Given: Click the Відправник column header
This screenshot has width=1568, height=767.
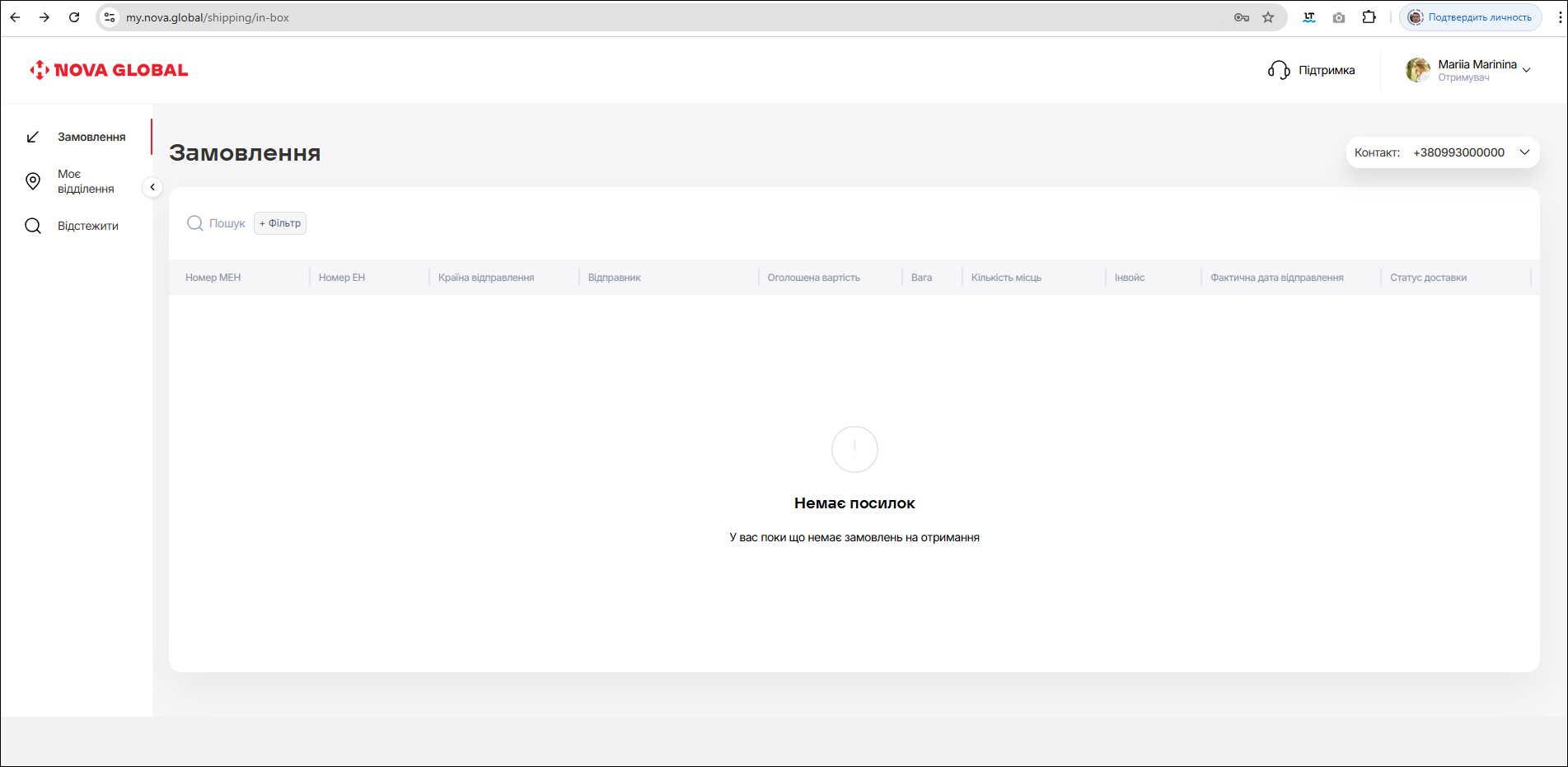Looking at the screenshot, I should 615,278.
